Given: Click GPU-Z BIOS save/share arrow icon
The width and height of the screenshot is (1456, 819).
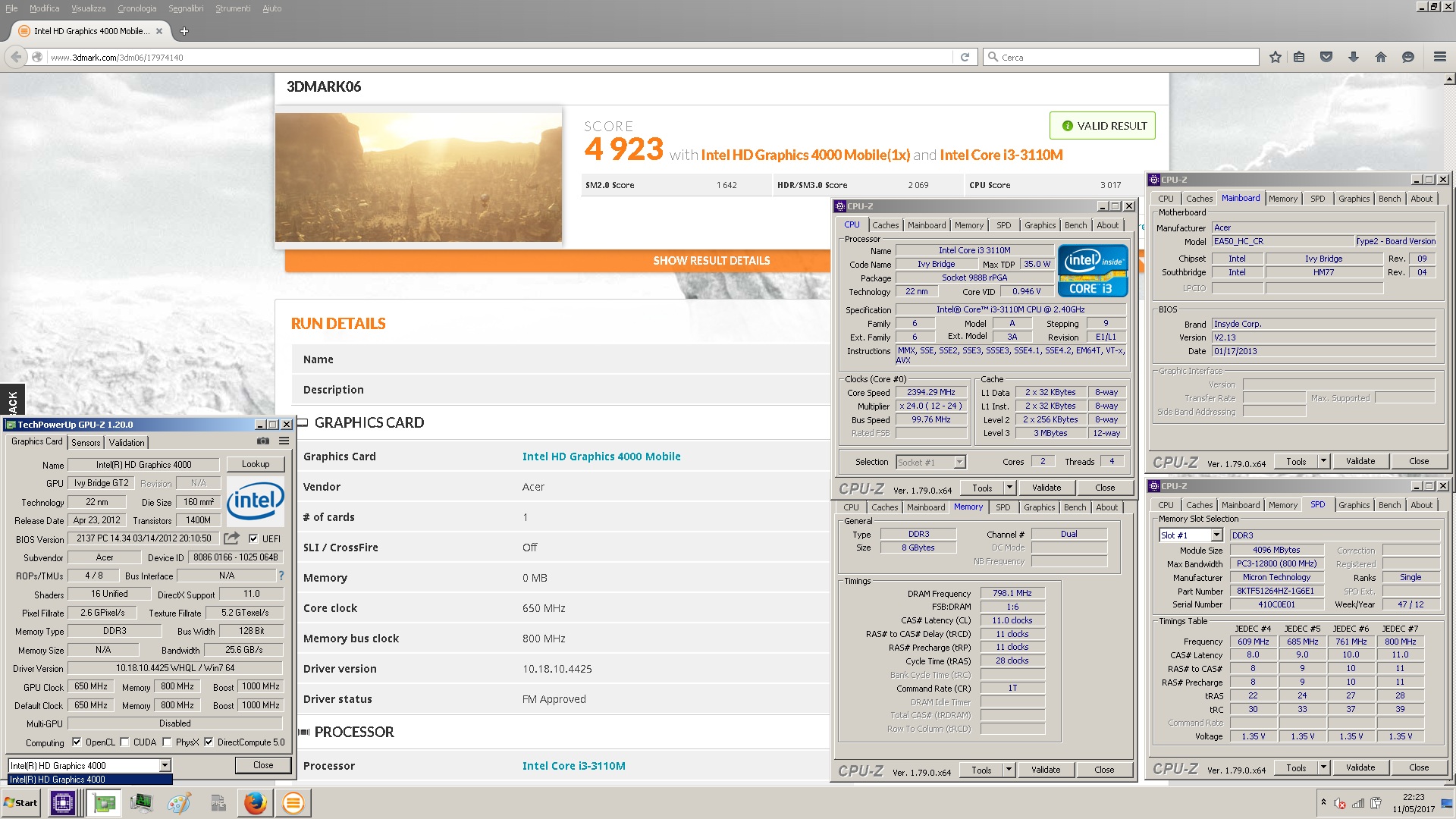Looking at the screenshot, I should tap(232, 538).
